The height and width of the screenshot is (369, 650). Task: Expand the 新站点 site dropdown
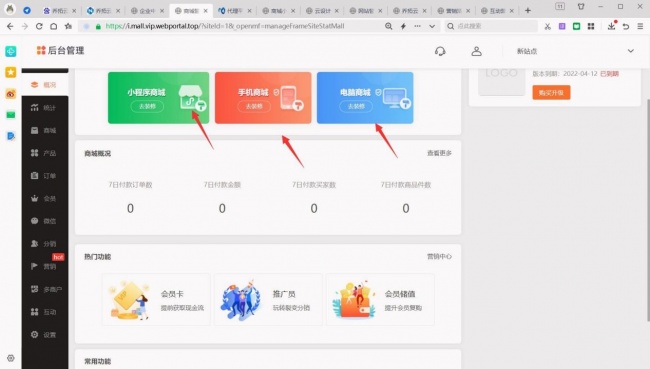coord(631,51)
